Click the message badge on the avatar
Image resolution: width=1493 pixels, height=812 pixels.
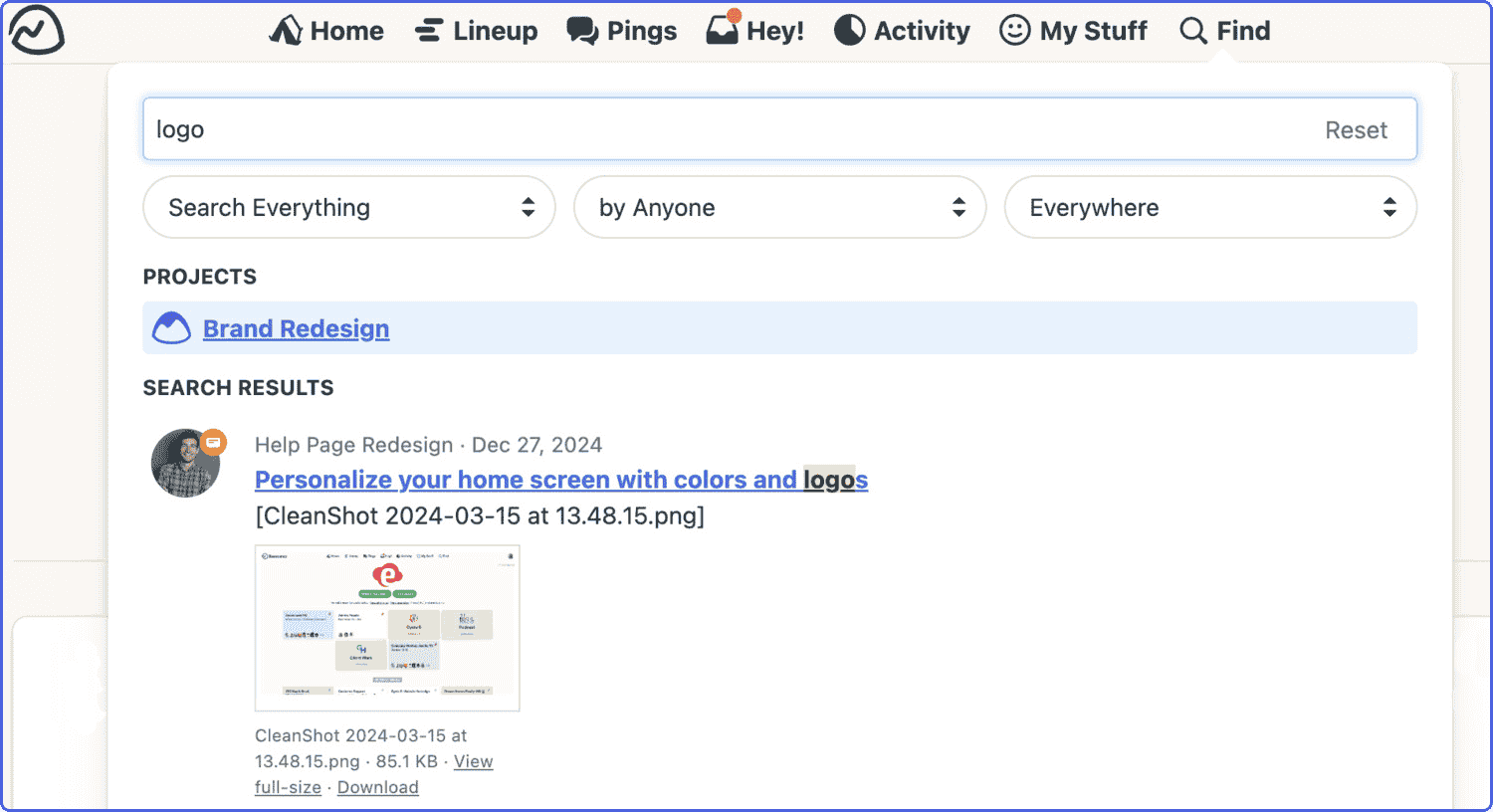click(x=213, y=442)
